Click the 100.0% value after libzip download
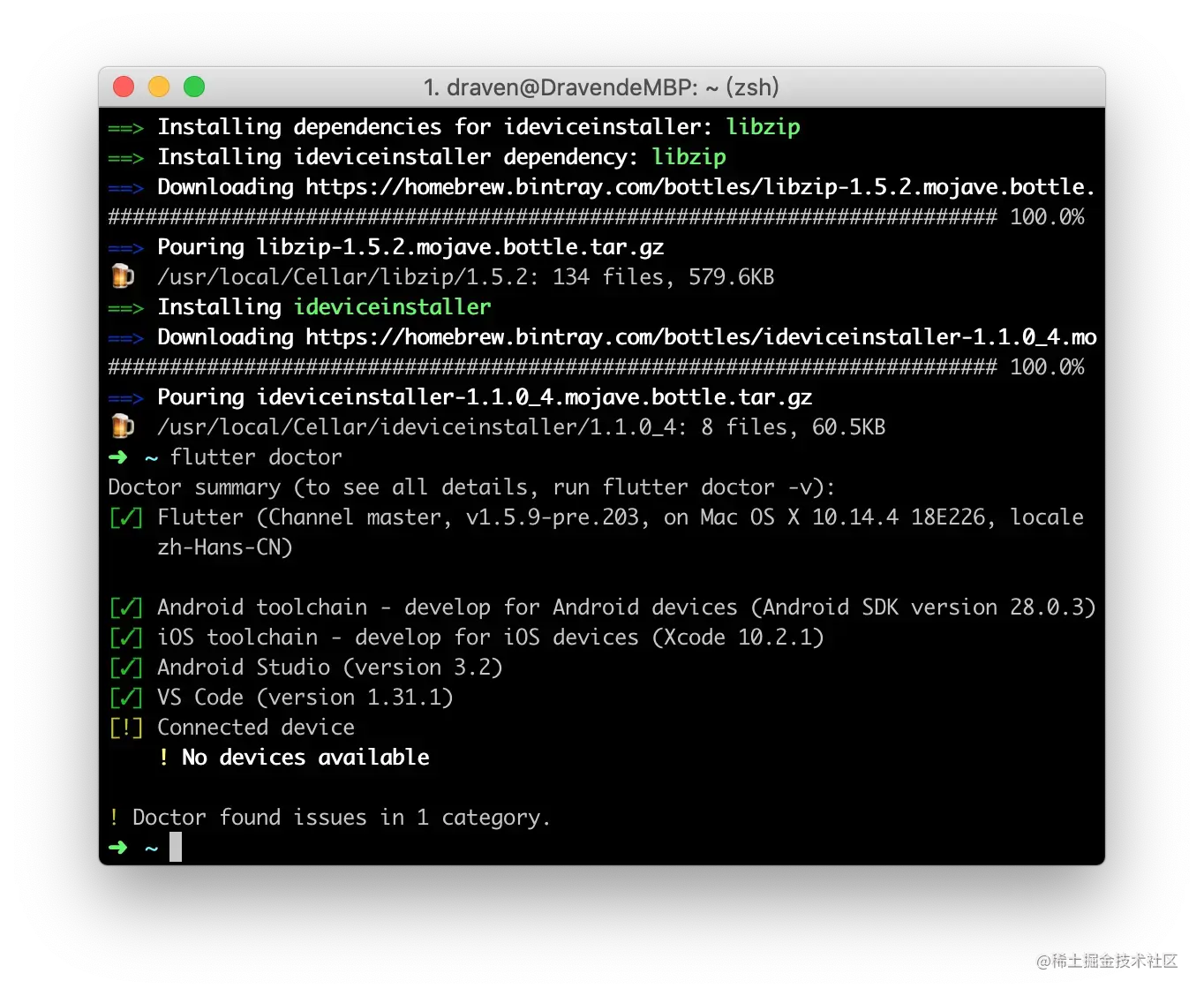Viewport: 1204px width, 996px height. (1047, 217)
